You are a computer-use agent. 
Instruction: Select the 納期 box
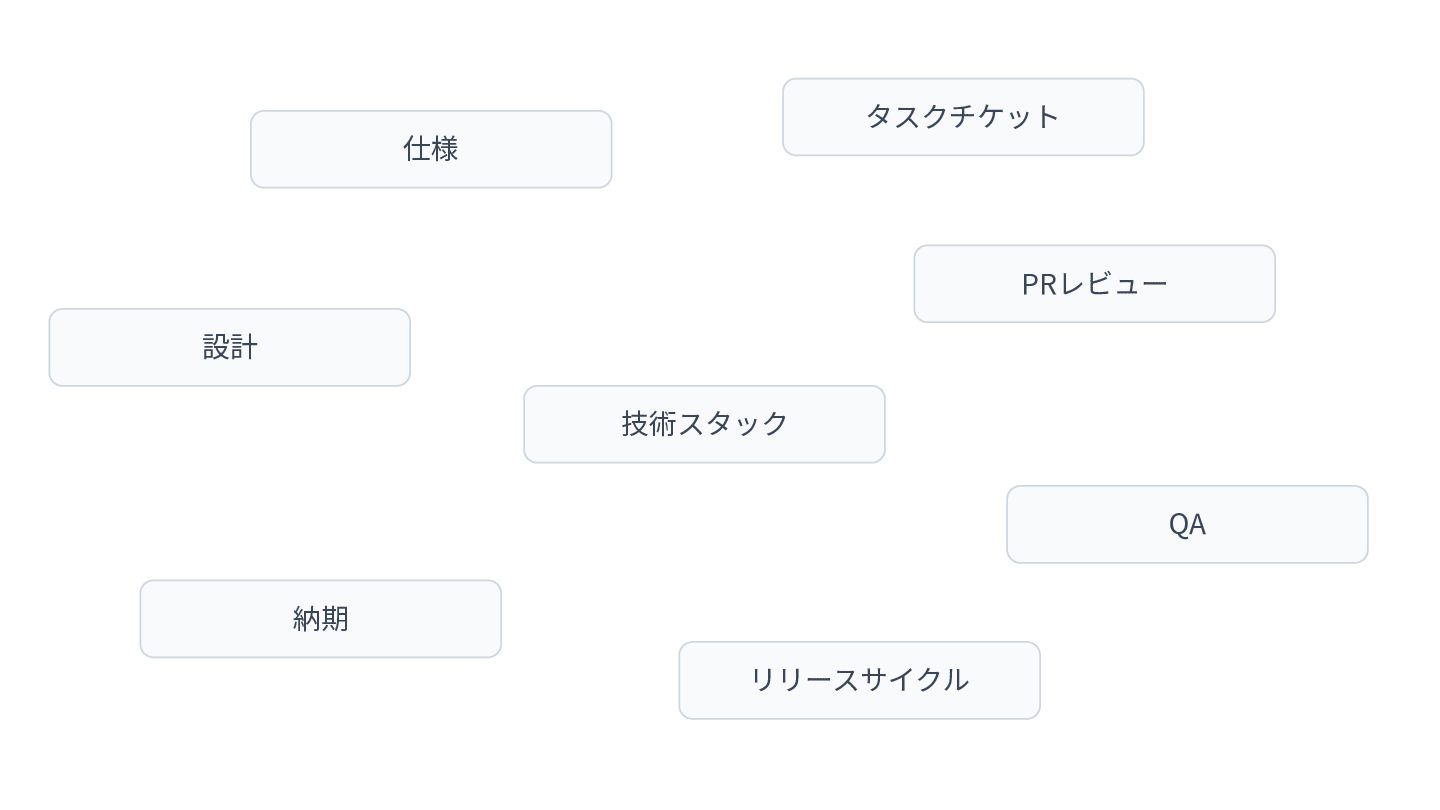click(321, 619)
